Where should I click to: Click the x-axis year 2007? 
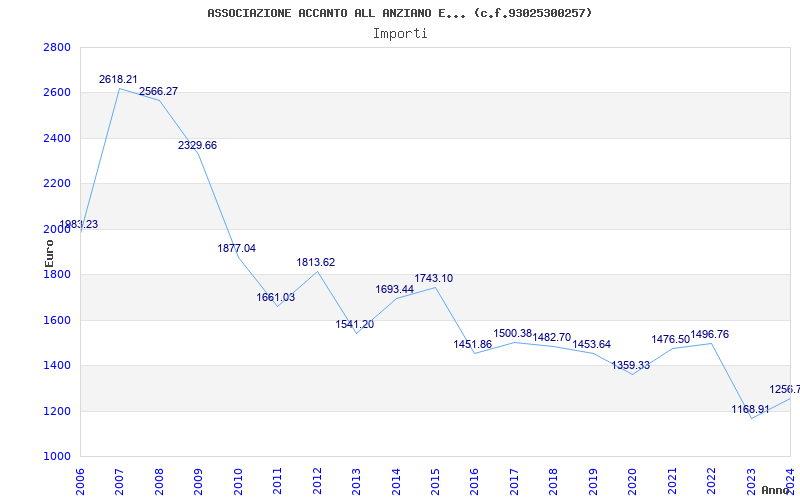120,482
